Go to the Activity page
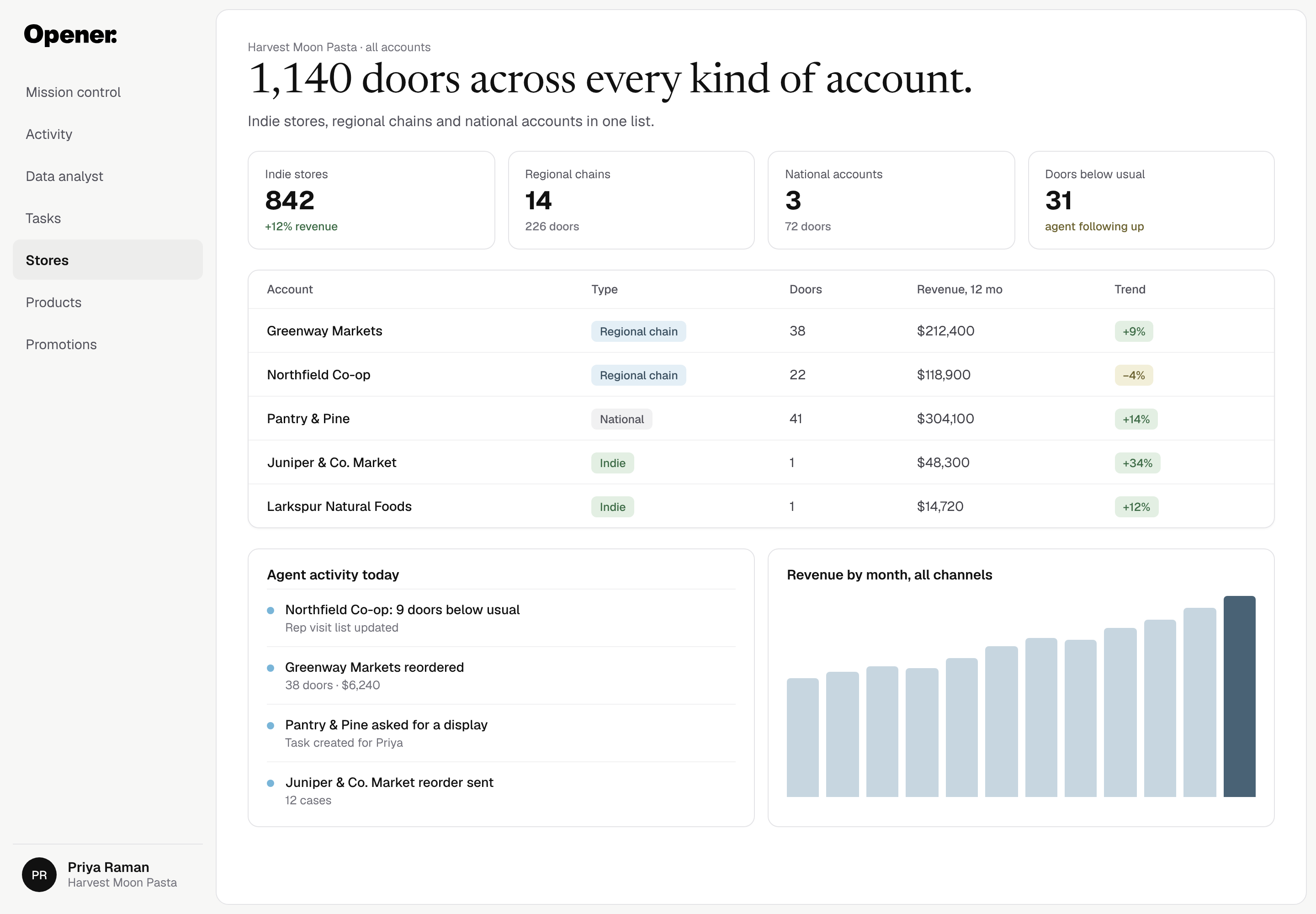Viewport: 1316px width, 914px height. pos(108,134)
